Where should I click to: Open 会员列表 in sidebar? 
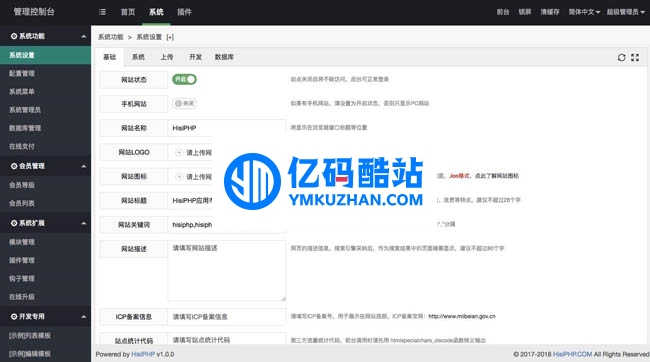45,203
